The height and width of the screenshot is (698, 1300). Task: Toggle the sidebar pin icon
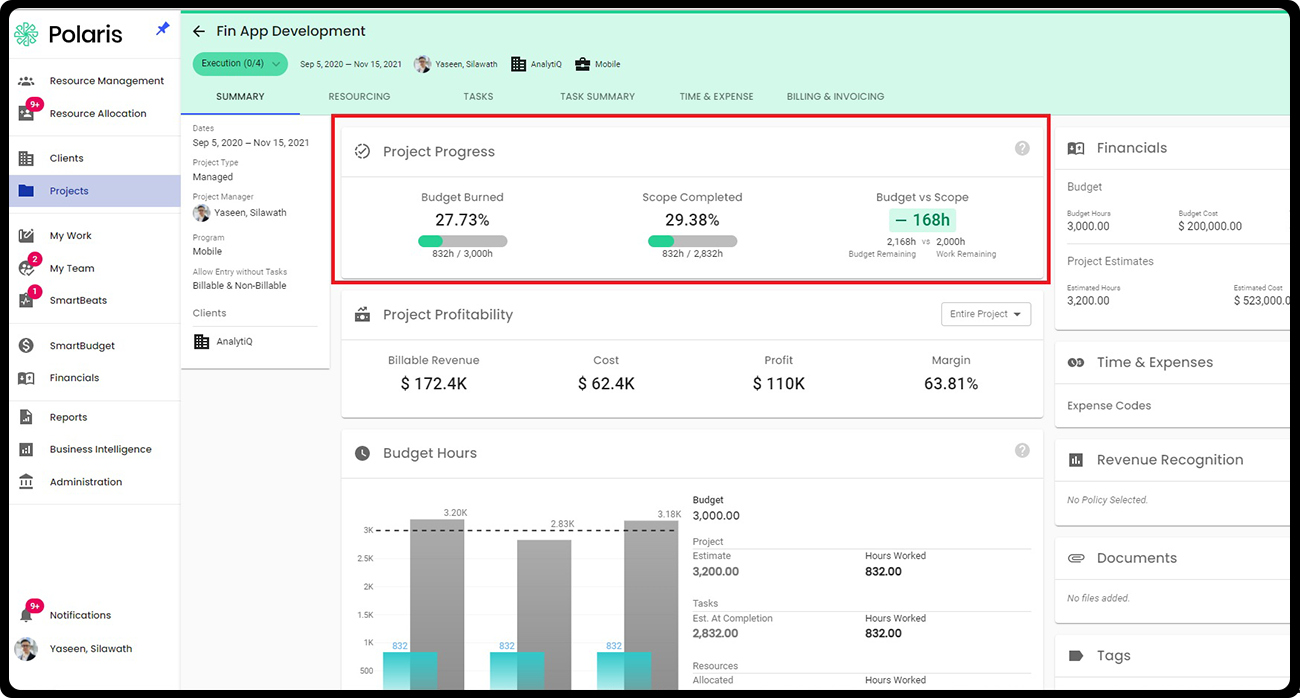click(163, 30)
